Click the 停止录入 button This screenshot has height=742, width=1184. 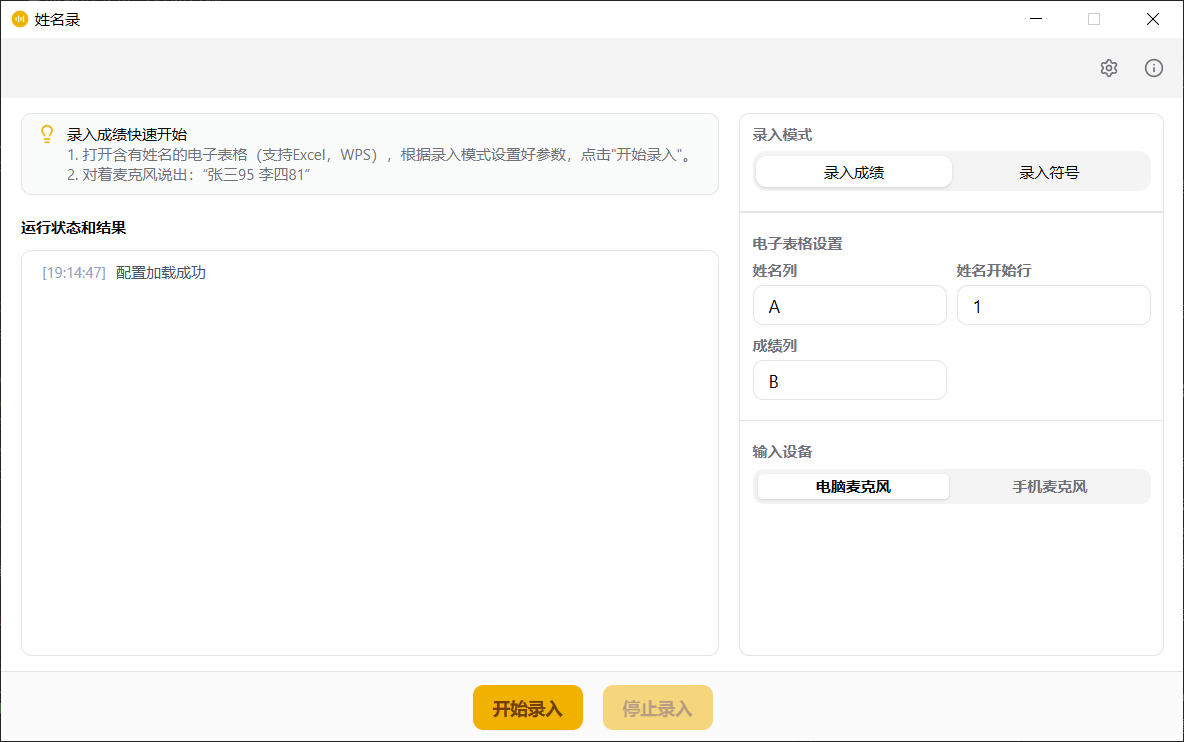point(658,708)
